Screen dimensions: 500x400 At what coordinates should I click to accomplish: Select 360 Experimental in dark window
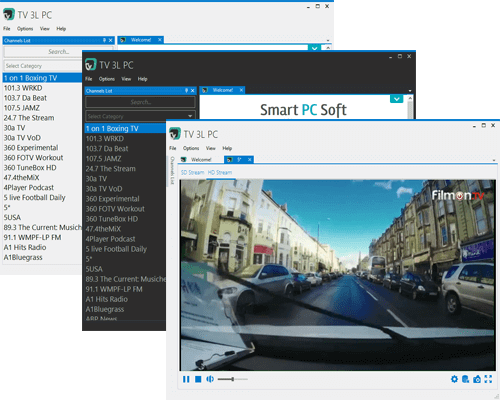[125, 199]
